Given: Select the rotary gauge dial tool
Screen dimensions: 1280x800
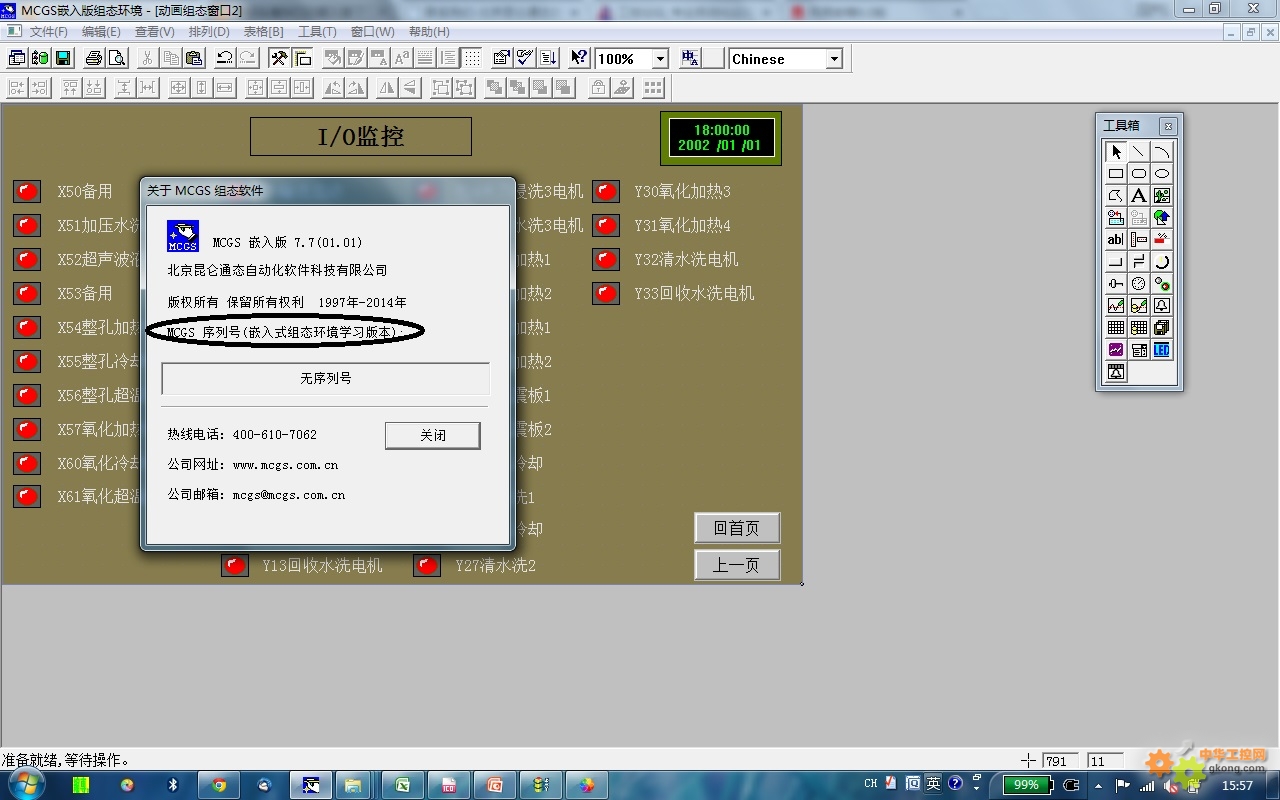Looking at the screenshot, I should (1139, 284).
